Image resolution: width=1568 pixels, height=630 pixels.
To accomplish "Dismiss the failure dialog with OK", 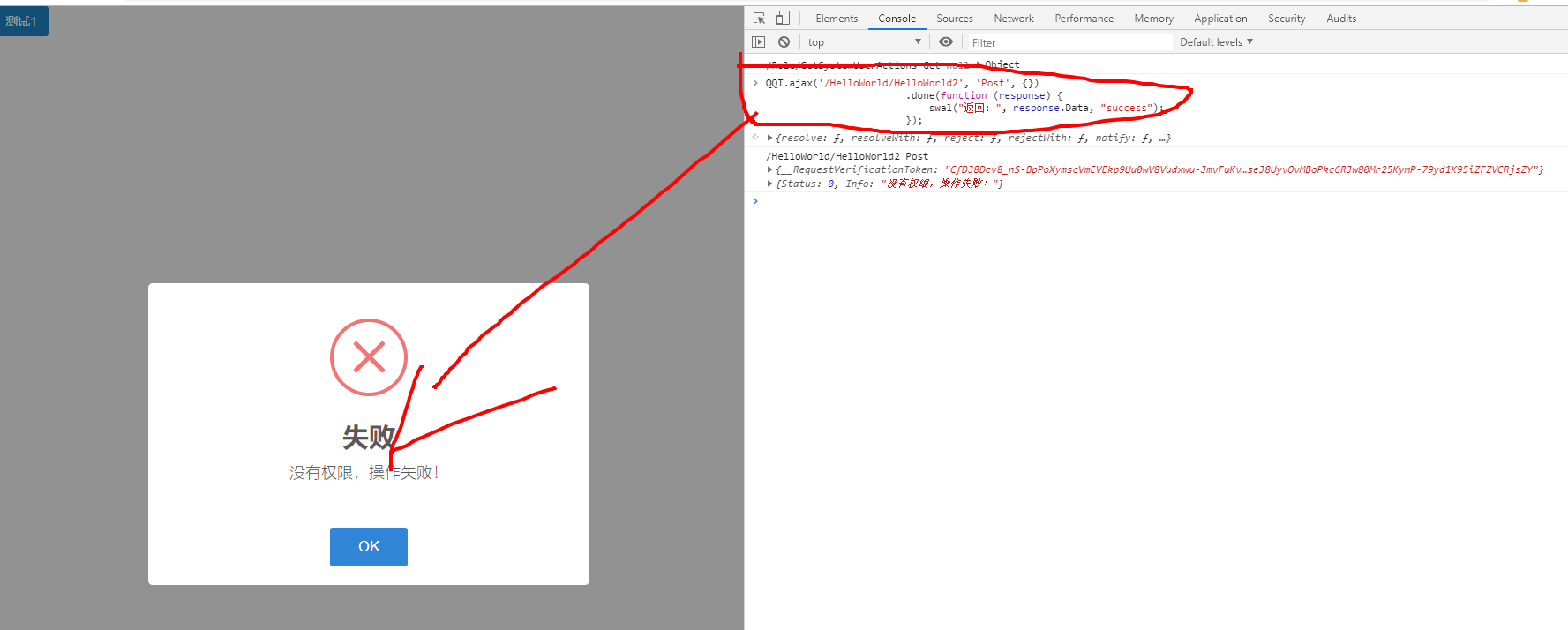I will click(369, 547).
